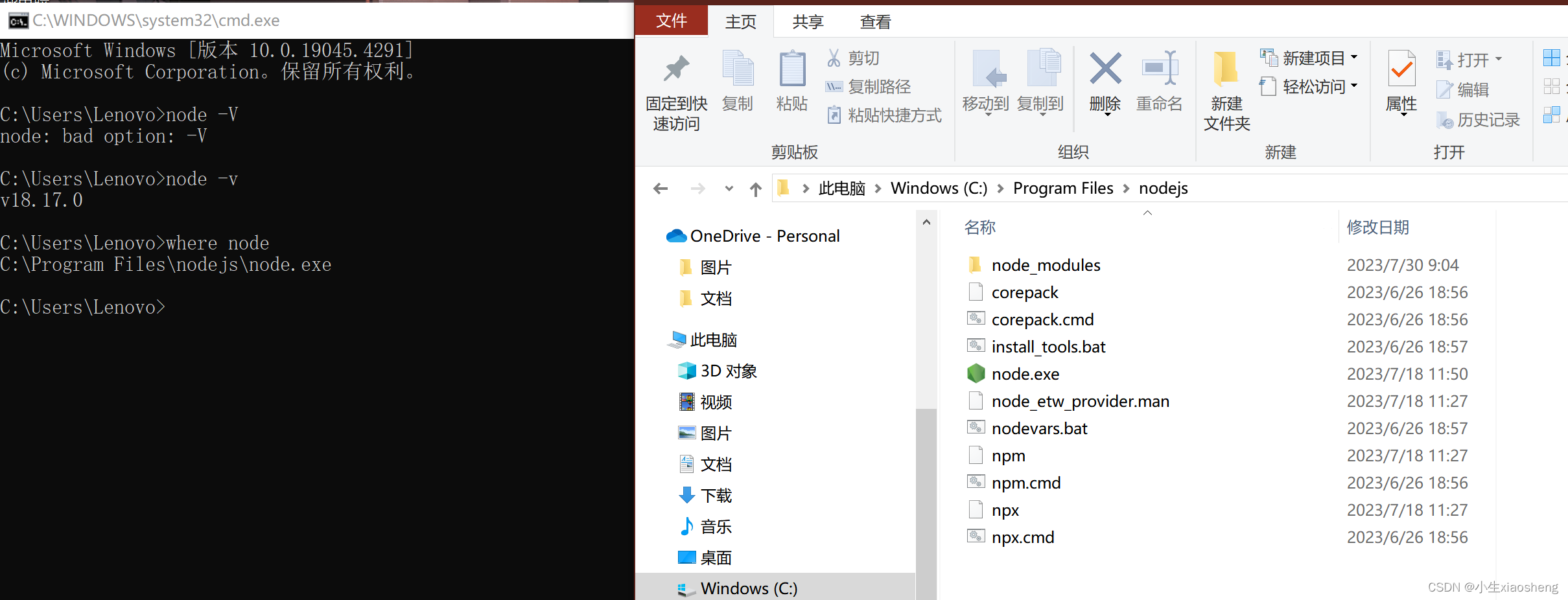This screenshot has width=1568, height=600.
Task: Expand breadcrumb chevron after Program Files
Action: [x=1125, y=189]
